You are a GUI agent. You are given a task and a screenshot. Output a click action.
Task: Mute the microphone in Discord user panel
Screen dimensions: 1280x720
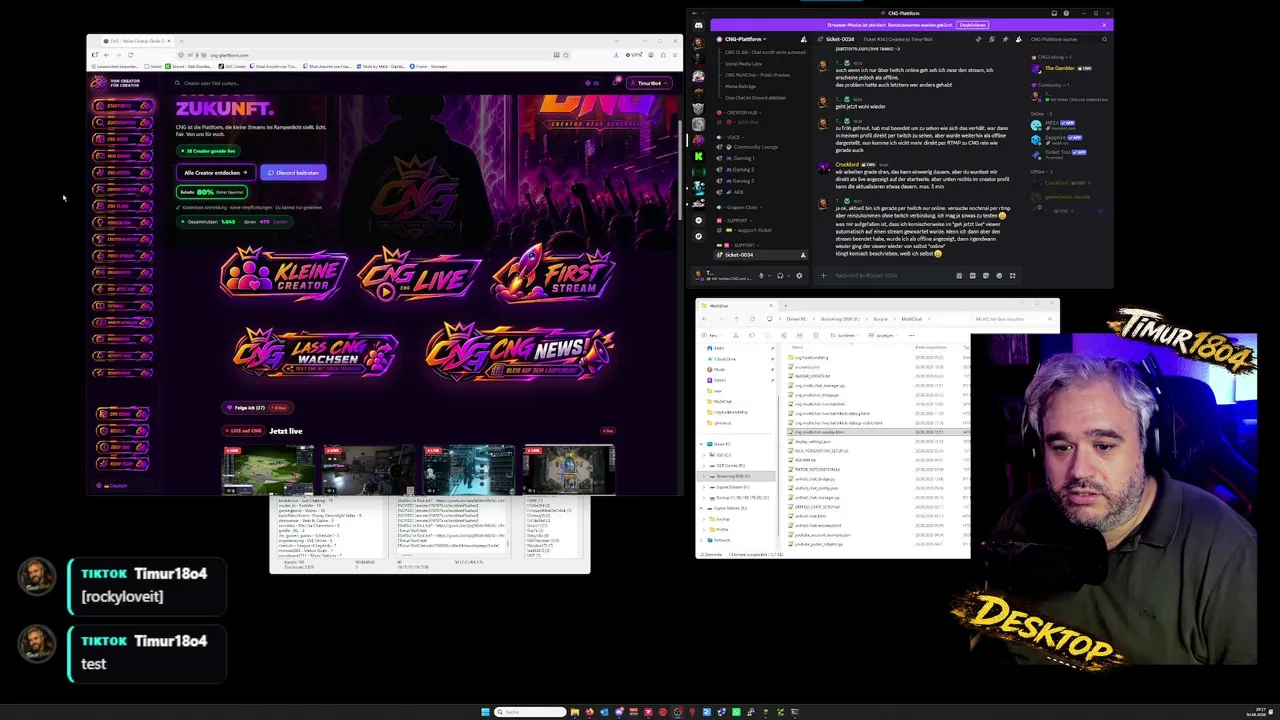tap(761, 275)
